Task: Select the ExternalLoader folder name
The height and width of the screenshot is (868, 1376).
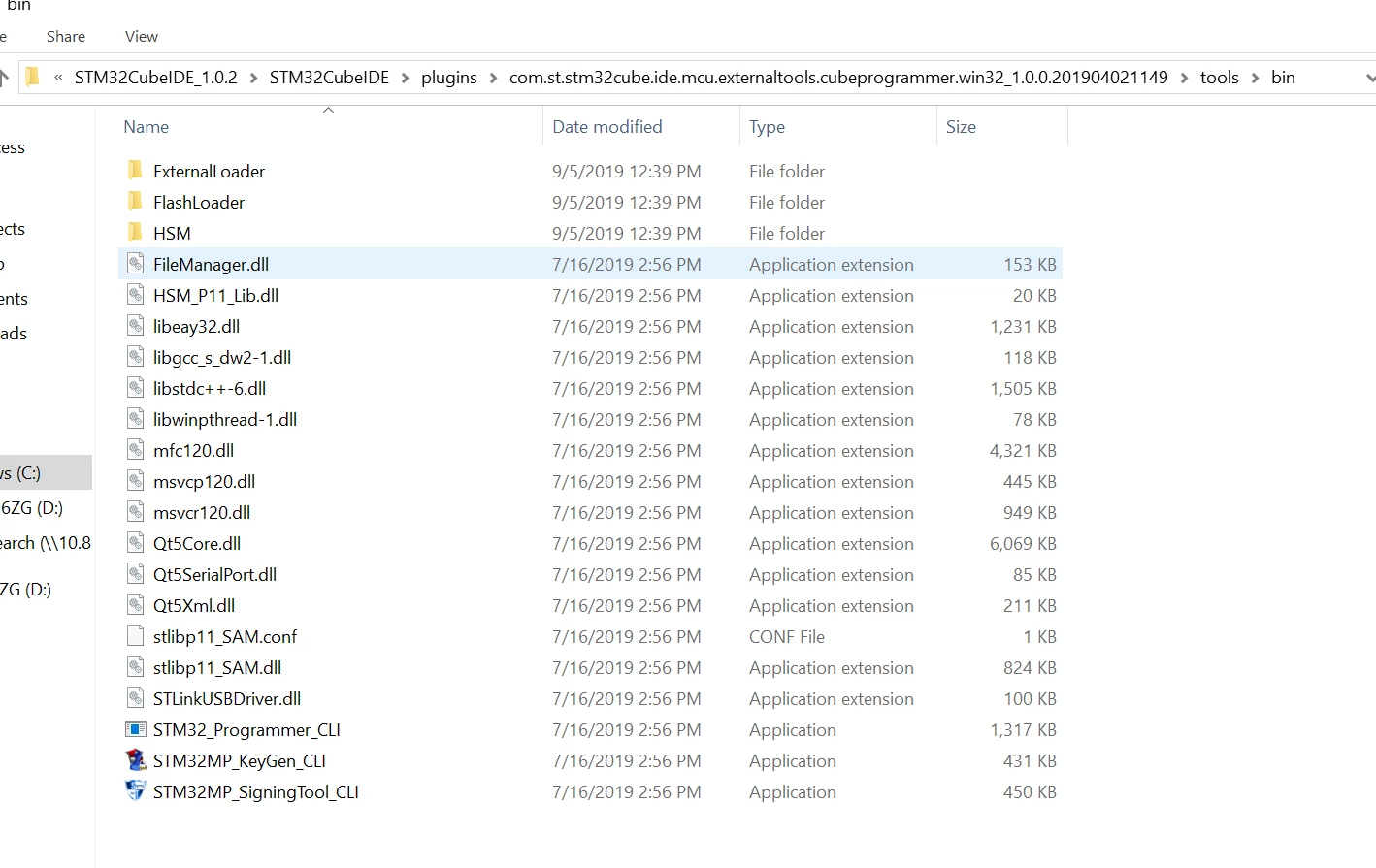Action: (x=209, y=171)
